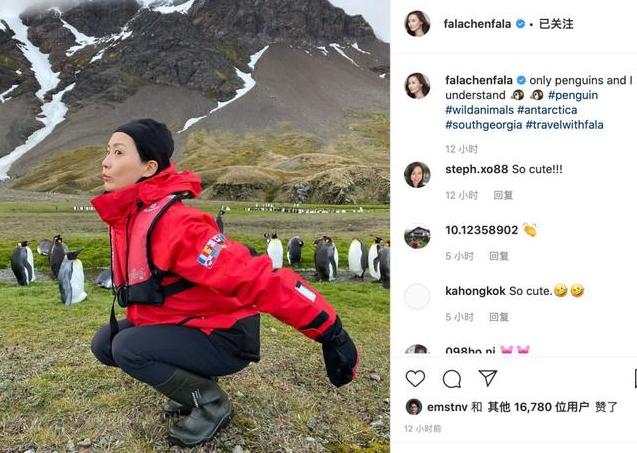This screenshot has width=637, height=453.
Task: Open falachenfala profile picture in header
Action: [417, 24]
